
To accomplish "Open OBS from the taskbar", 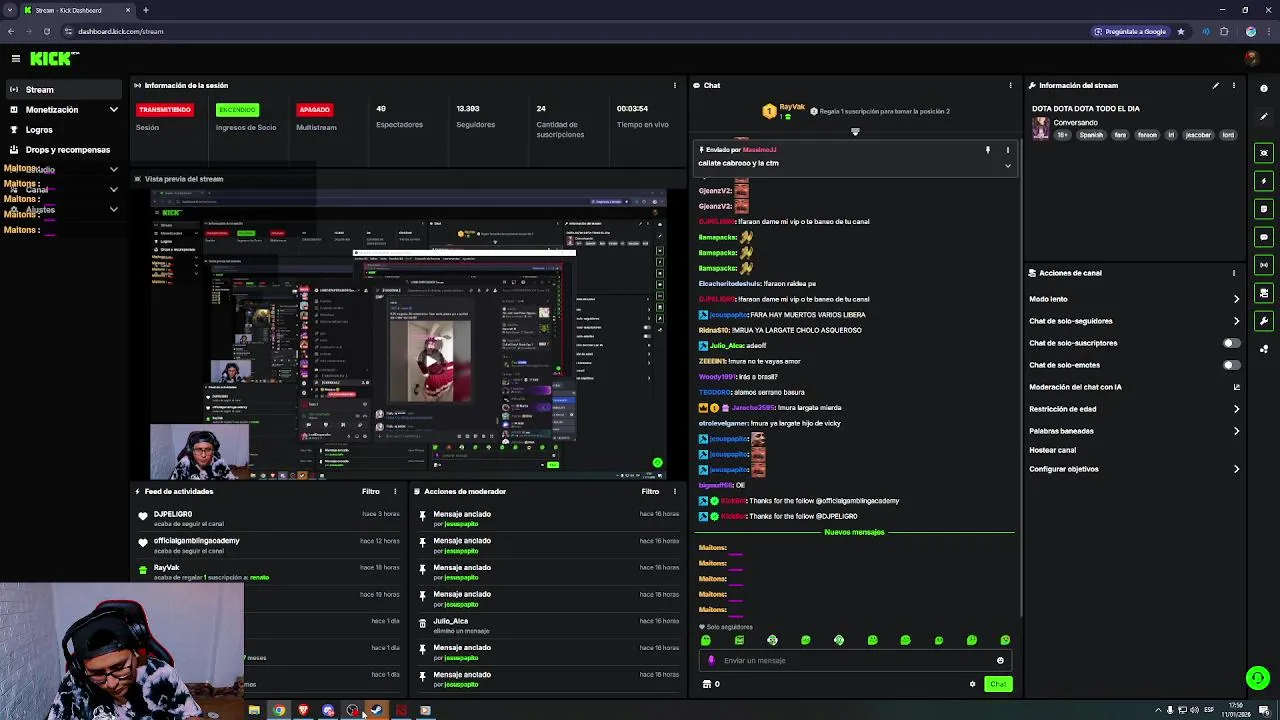I will pos(352,711).
